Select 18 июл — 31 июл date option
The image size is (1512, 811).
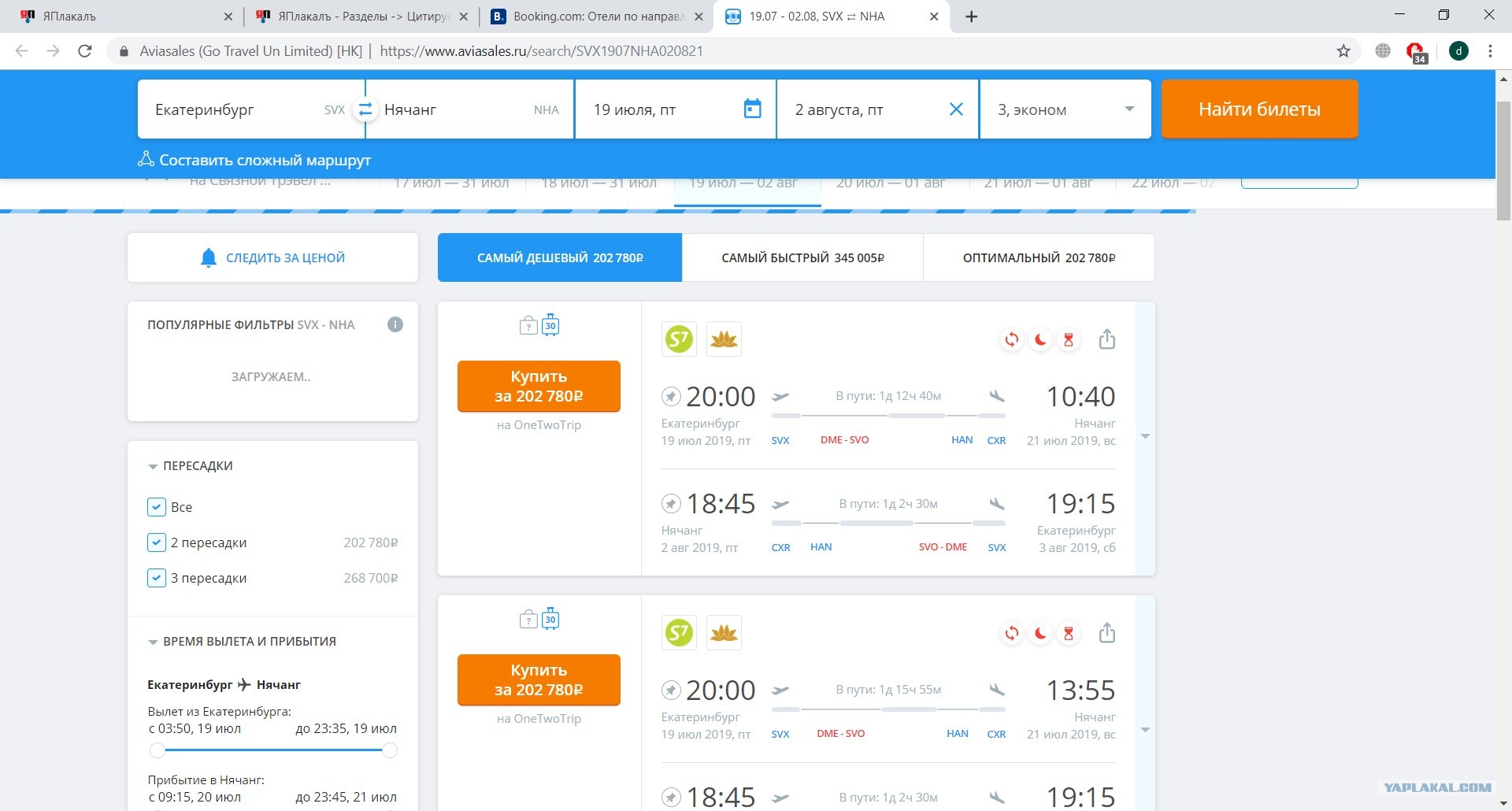tap(598, 183)
